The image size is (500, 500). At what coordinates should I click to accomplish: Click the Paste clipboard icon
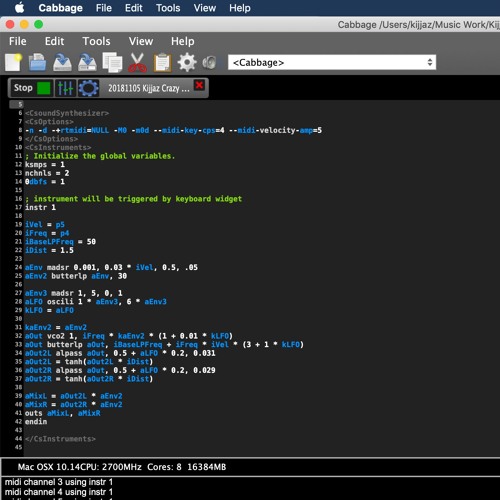pos(162,62)
